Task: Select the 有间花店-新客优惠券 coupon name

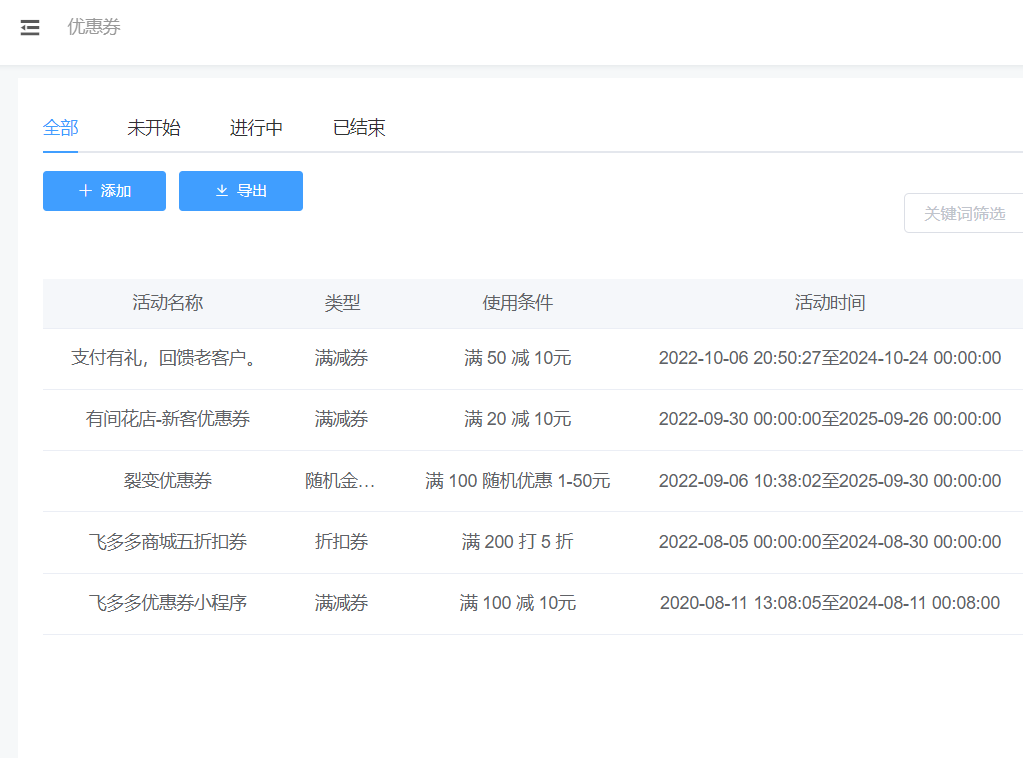Action: coord(168,419)
